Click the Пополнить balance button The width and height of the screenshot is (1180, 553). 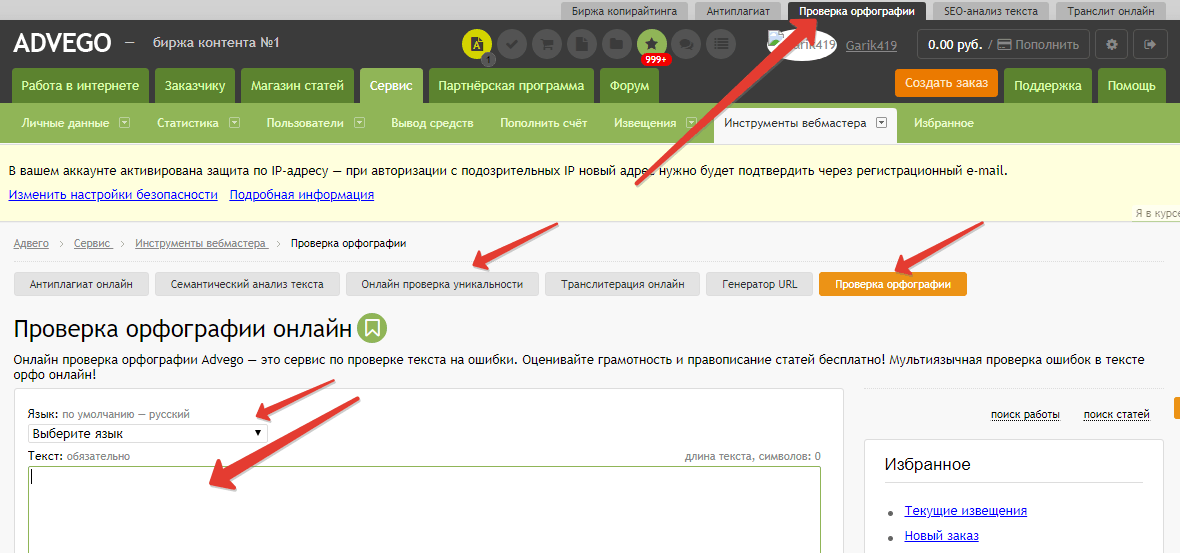point(1038,44)
